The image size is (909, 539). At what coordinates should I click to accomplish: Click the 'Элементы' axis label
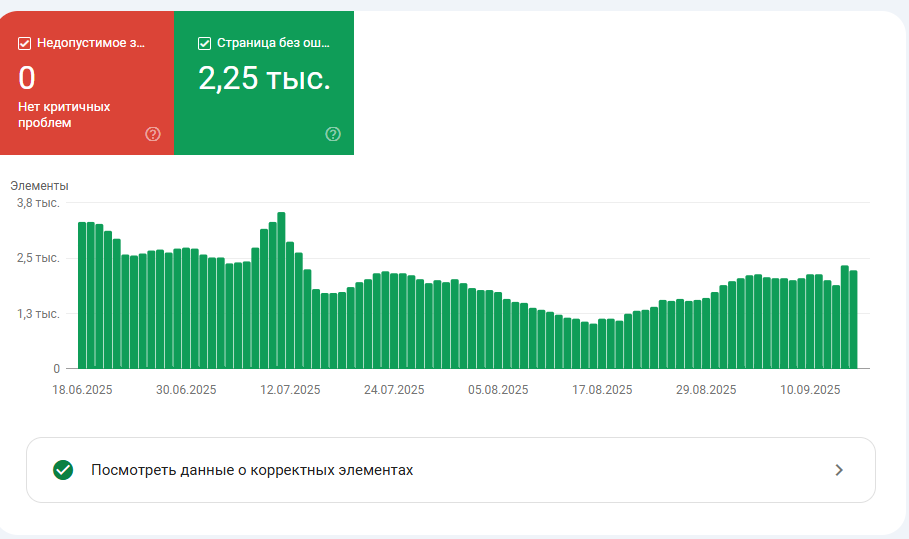click(x=39, y=186)
